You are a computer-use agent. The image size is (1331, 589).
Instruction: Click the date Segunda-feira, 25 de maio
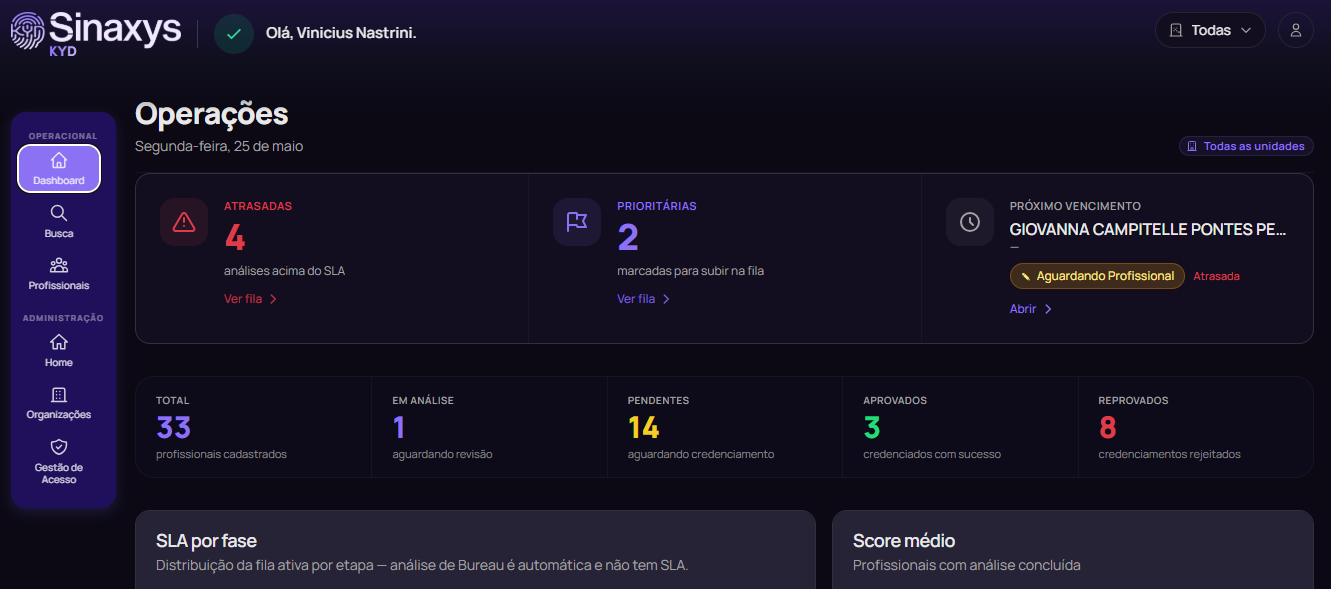219,146
